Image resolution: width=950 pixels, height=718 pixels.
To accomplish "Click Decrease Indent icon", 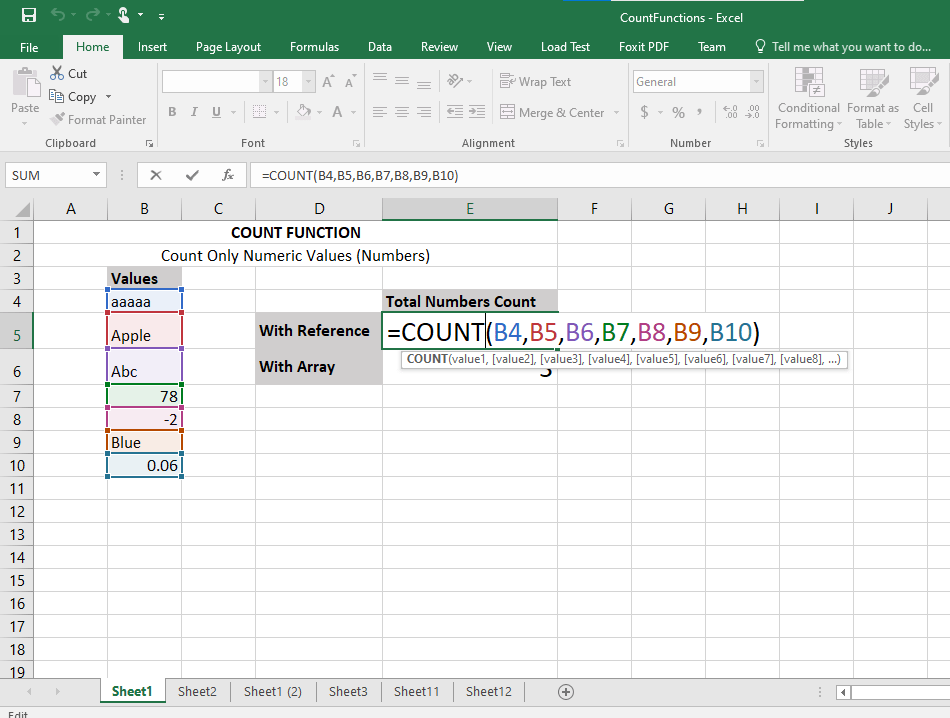I will click(x=454, y=111).
